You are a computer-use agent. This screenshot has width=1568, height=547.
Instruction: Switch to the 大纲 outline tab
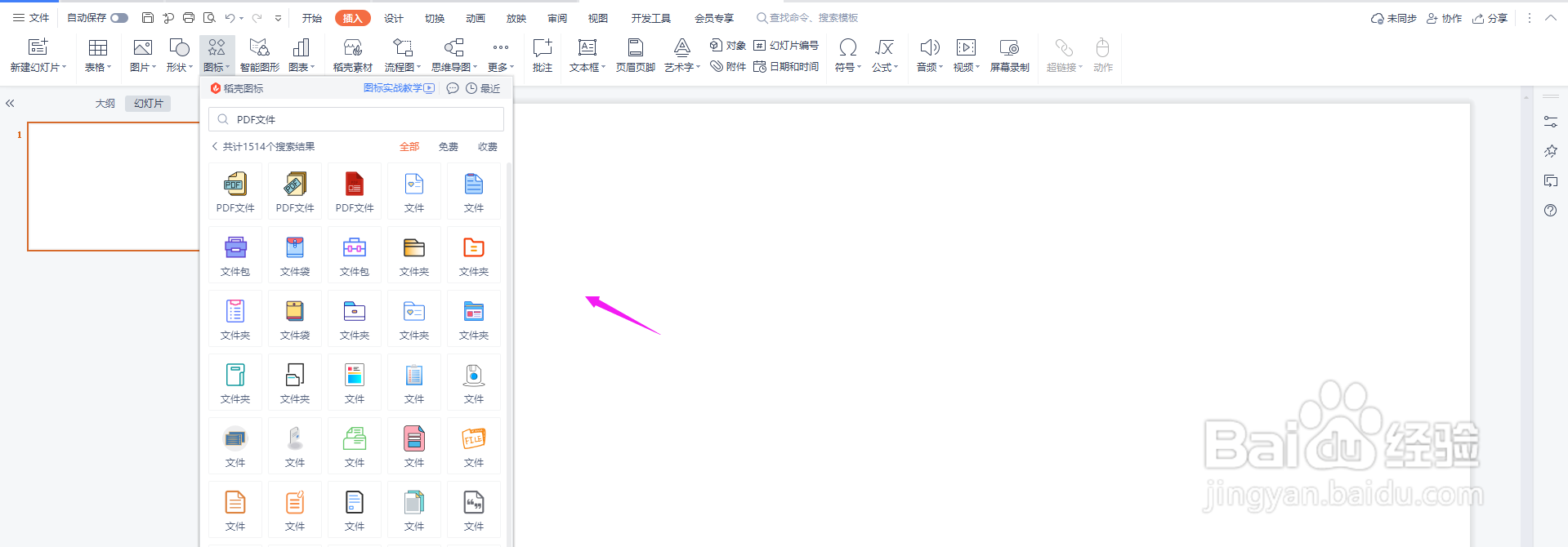pyautogui.click(x=105, y=104)
